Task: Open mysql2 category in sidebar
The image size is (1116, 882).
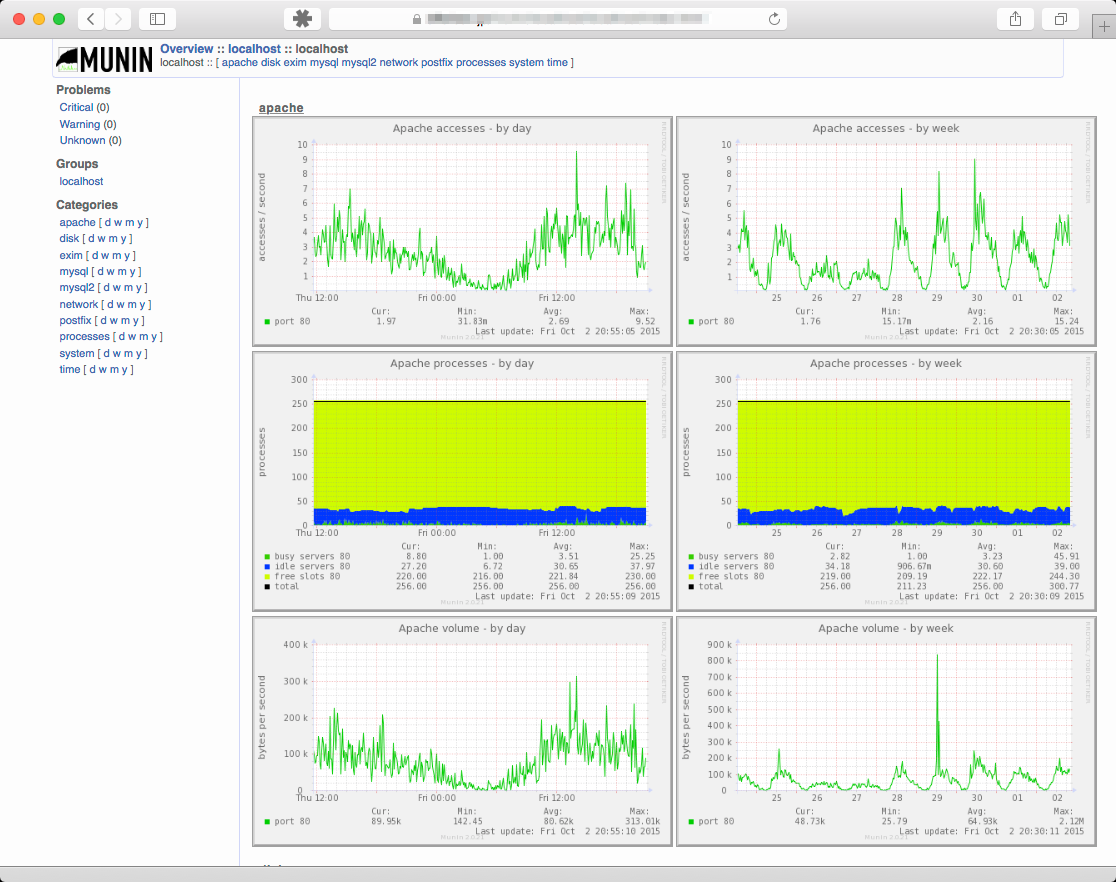Action: click(x=77, y=288)
